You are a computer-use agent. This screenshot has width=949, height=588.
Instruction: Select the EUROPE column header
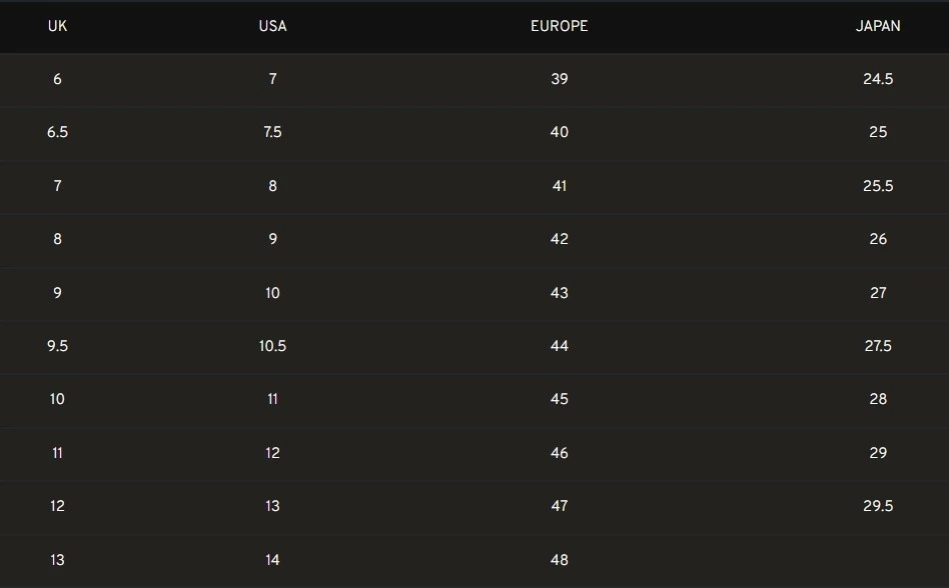[x=559, y=26]
